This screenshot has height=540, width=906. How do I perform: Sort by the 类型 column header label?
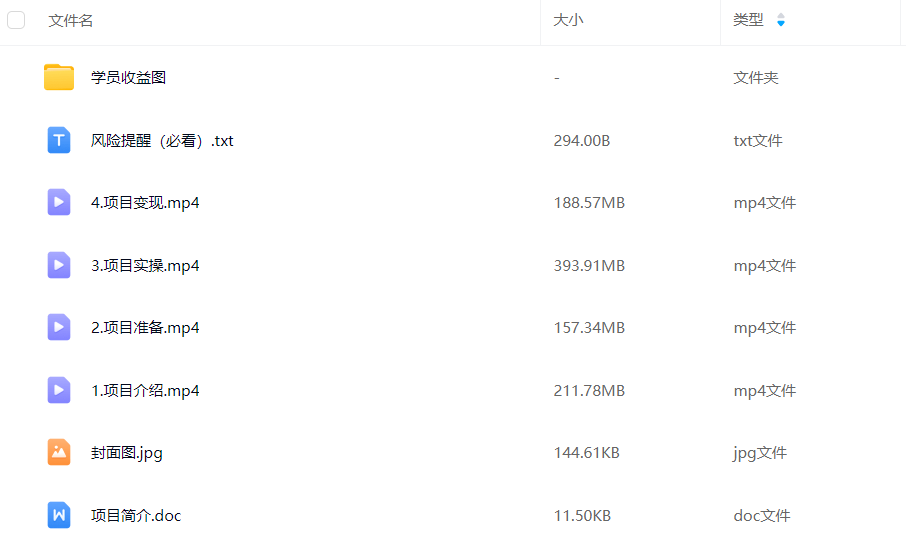[x=748, y=20]
